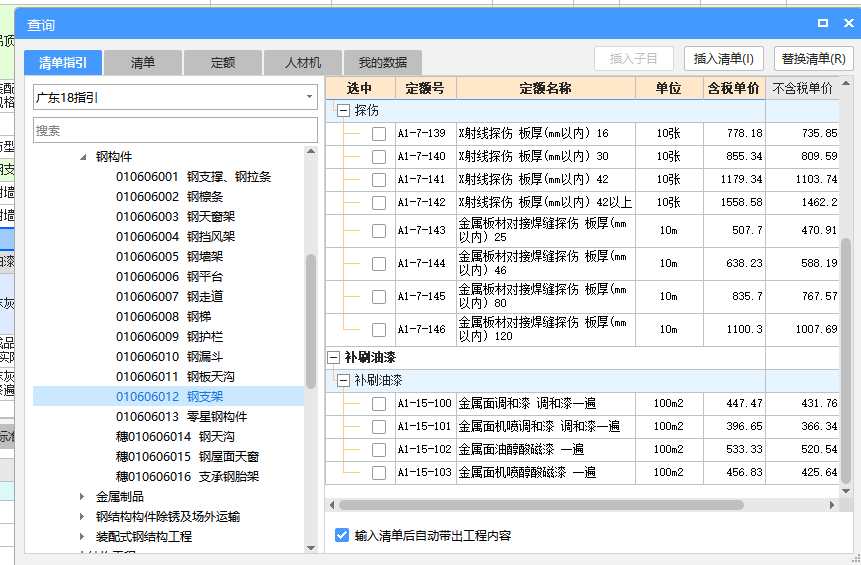Click cell X射线探伤 板厚(mm以内) 16
This screenshot has width=861, height=565.
click(546, 133)
